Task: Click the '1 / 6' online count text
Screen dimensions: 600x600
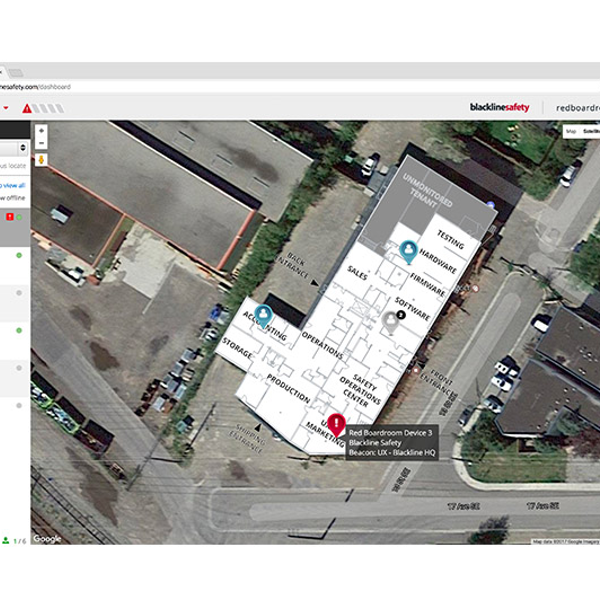Action: click(20, 541)
